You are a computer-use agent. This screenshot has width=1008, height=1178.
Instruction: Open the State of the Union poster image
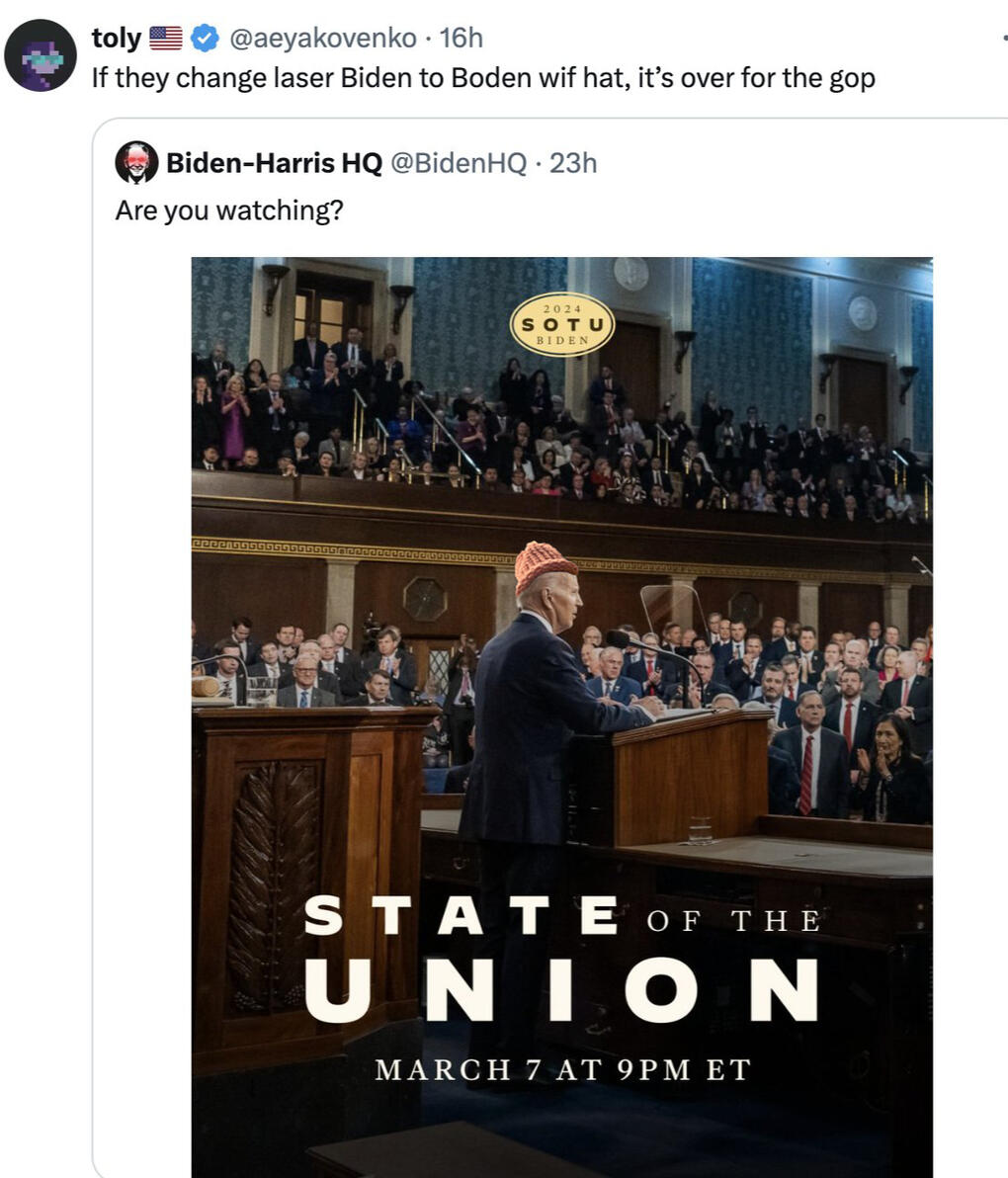click(x=562, y=717)
